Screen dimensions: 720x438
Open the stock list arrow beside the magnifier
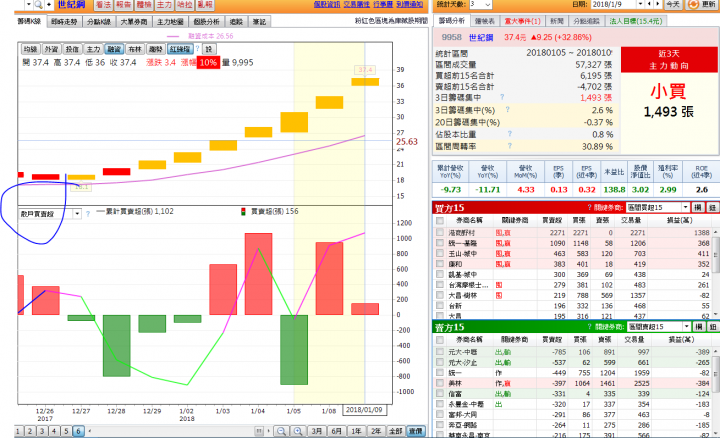point(28,5)
